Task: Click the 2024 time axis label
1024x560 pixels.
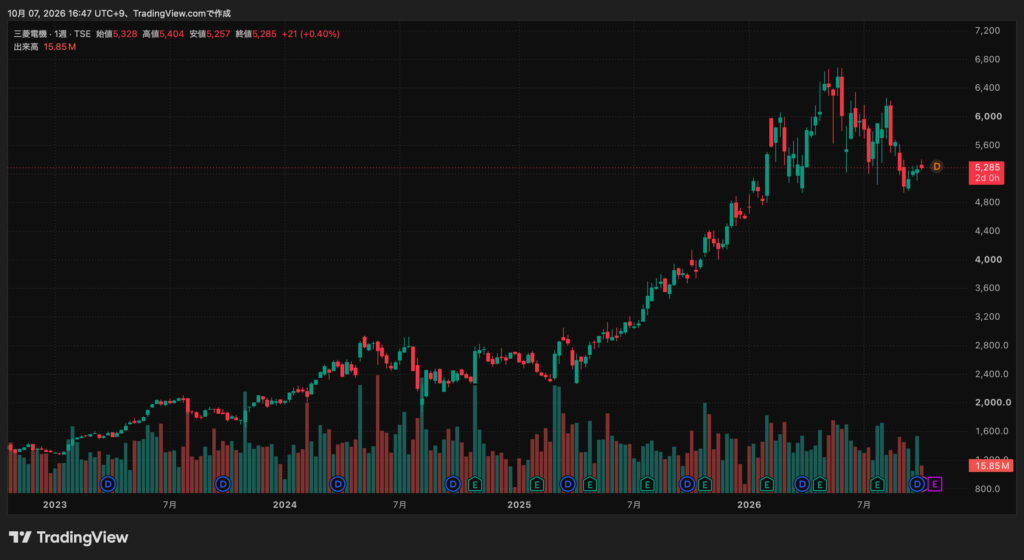Action: point(285,505)
